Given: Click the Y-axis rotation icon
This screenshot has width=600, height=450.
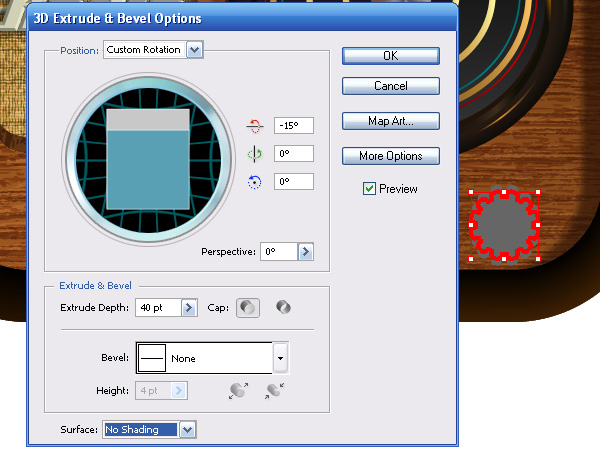Looking at the screenshot, I should (254, 154).
